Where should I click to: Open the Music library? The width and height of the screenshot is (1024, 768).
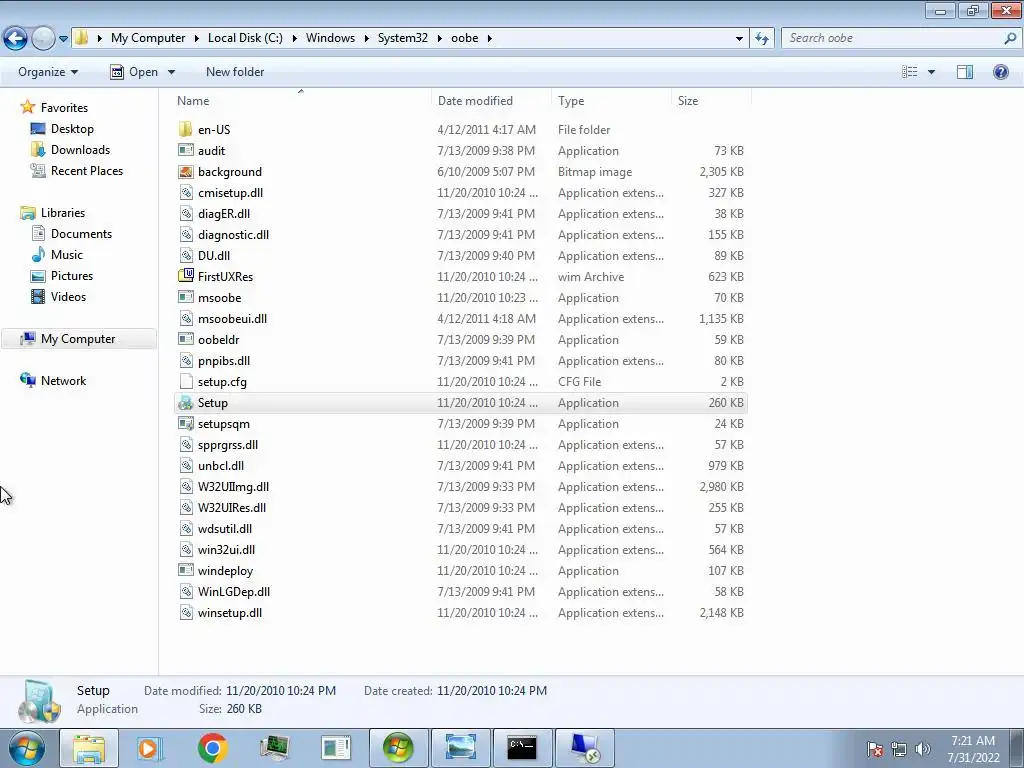tap(67, 255)
